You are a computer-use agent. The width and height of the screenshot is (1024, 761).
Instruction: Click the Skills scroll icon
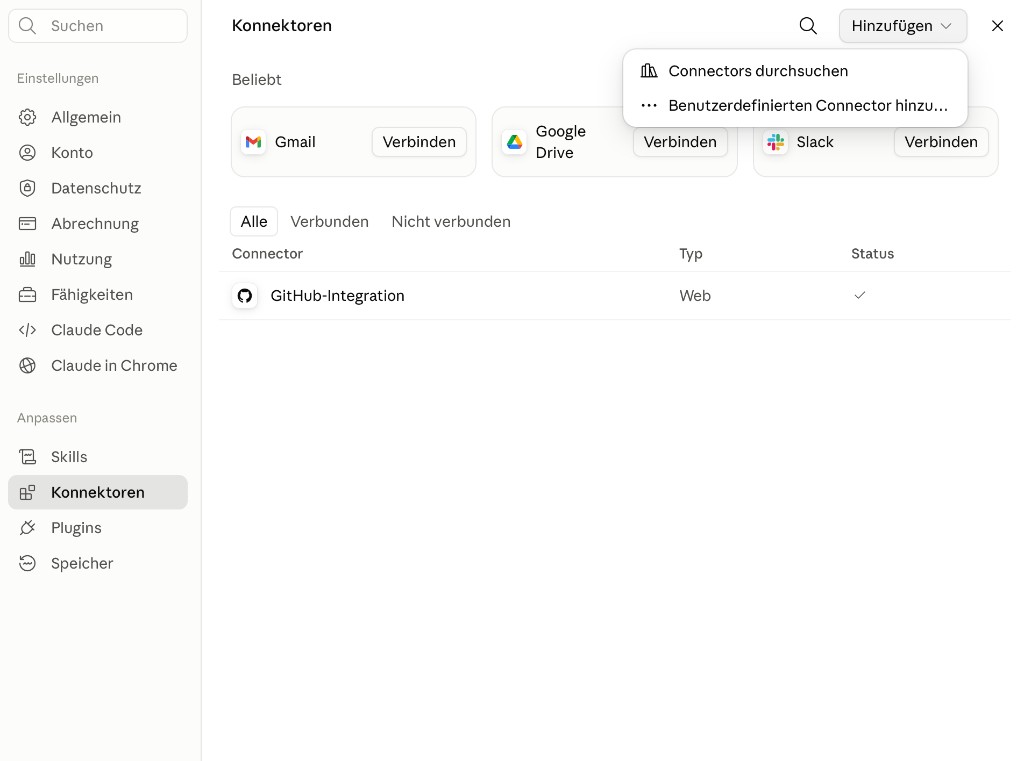coord(27,457)
